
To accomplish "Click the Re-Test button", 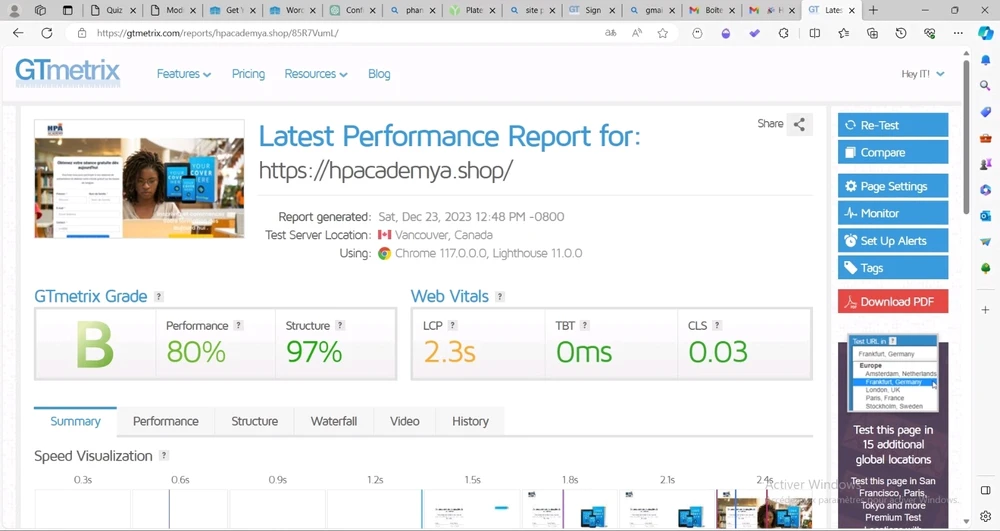I will (892, 125).
